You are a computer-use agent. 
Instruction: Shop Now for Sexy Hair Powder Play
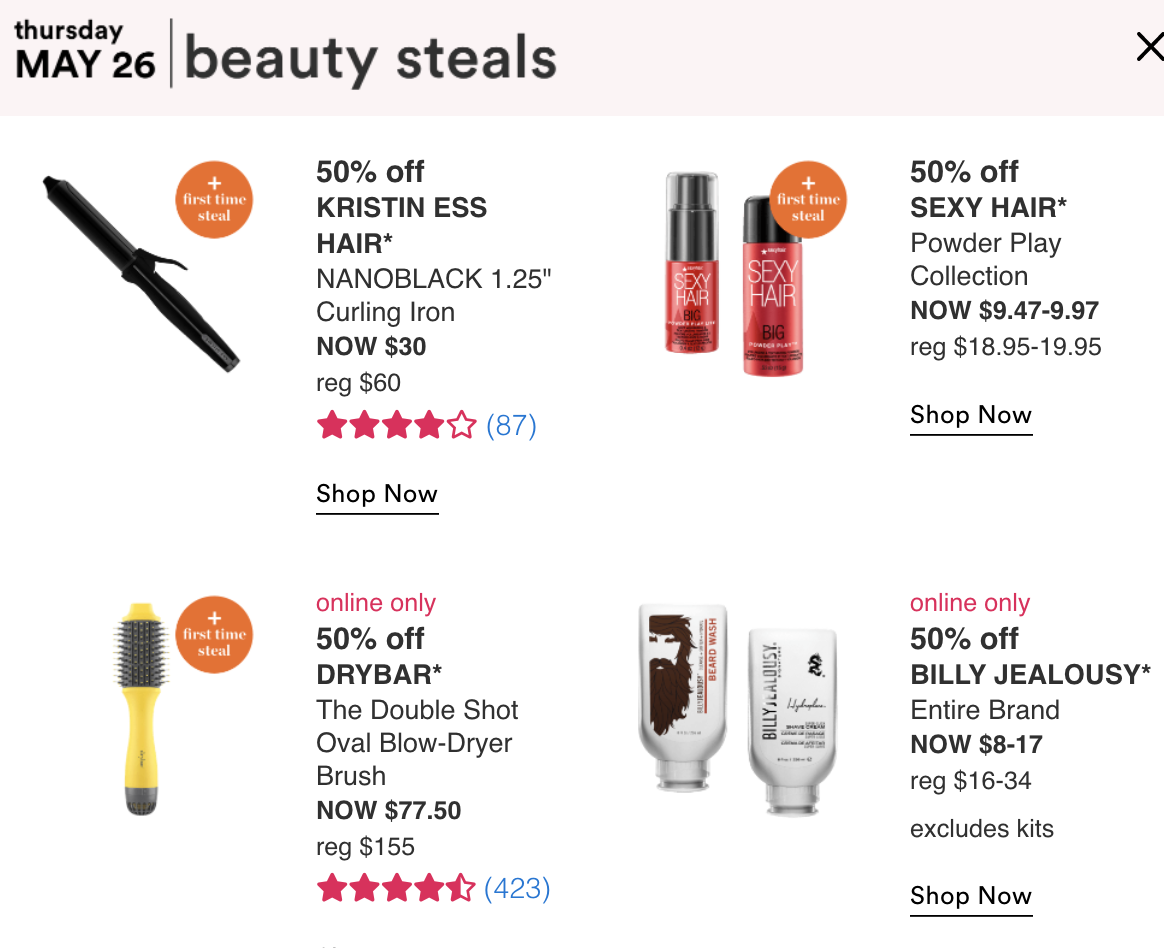coord(971,415)
